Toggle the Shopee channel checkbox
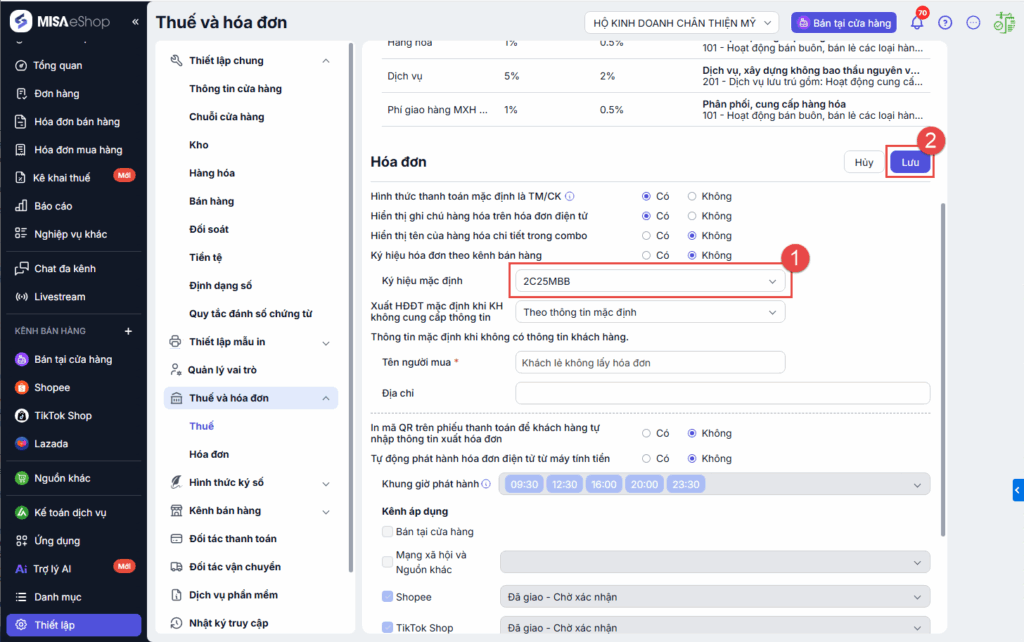 387,597
